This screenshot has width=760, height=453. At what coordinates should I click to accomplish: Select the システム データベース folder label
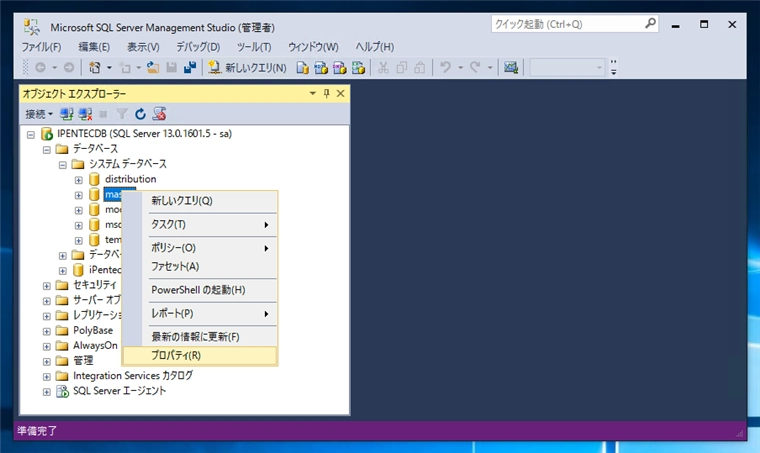pyautogui.click(x=128, y=164)
